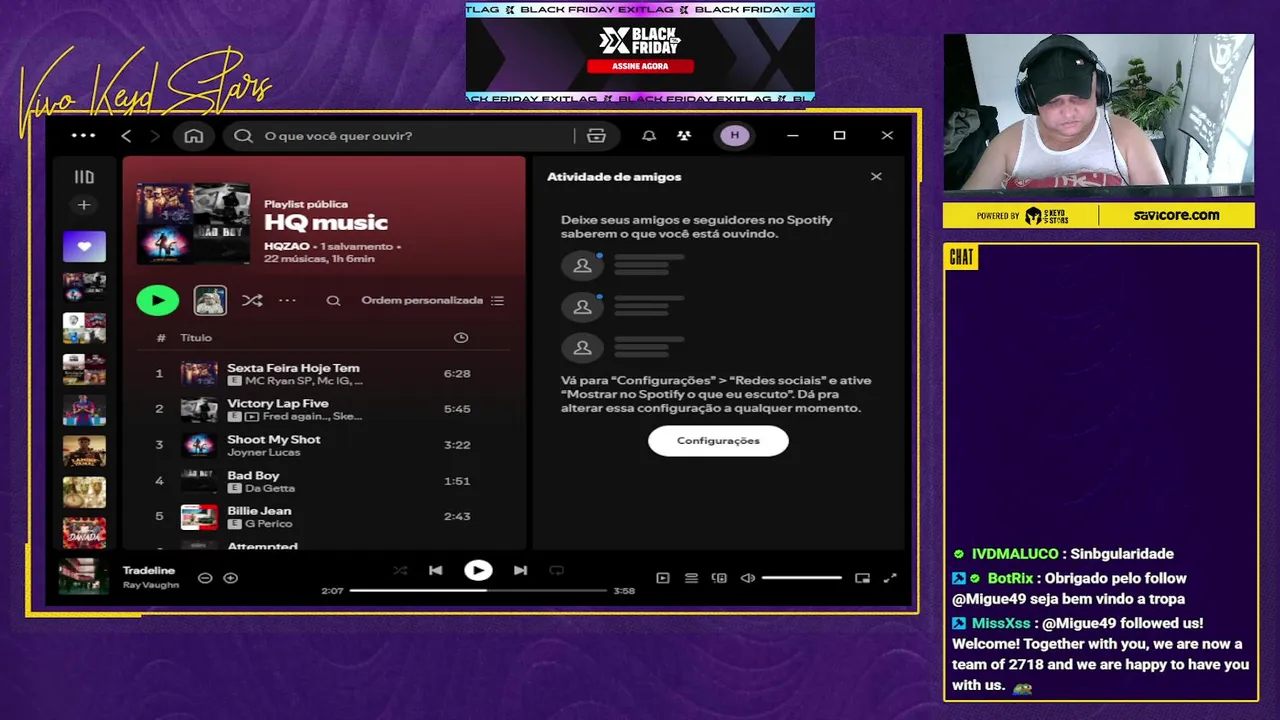1280x720 pixels.
Task: Click the now playing album thumbnail
Action: (84, 577)
